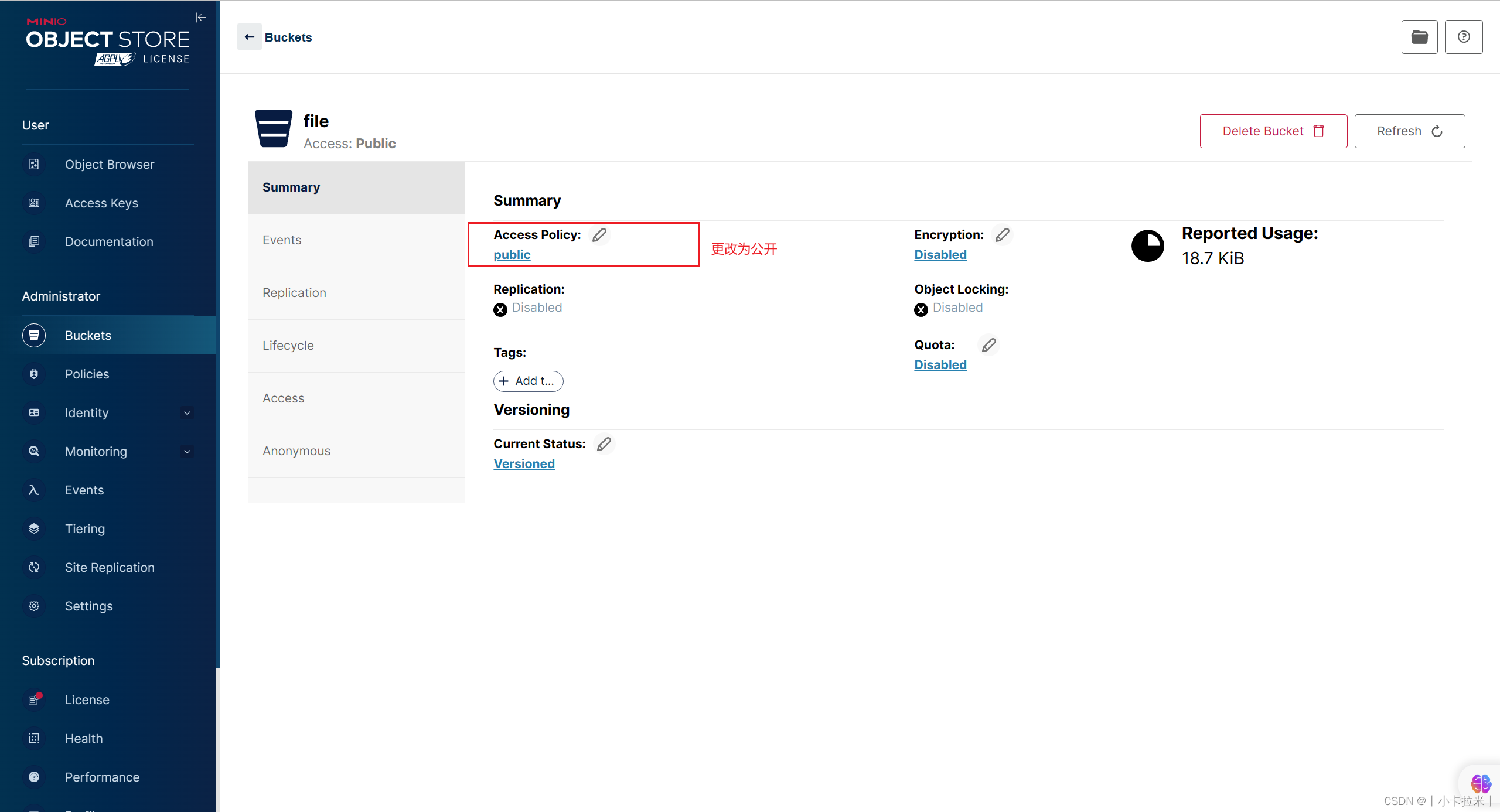Open Object Browser in sidebar

[109, 165]
